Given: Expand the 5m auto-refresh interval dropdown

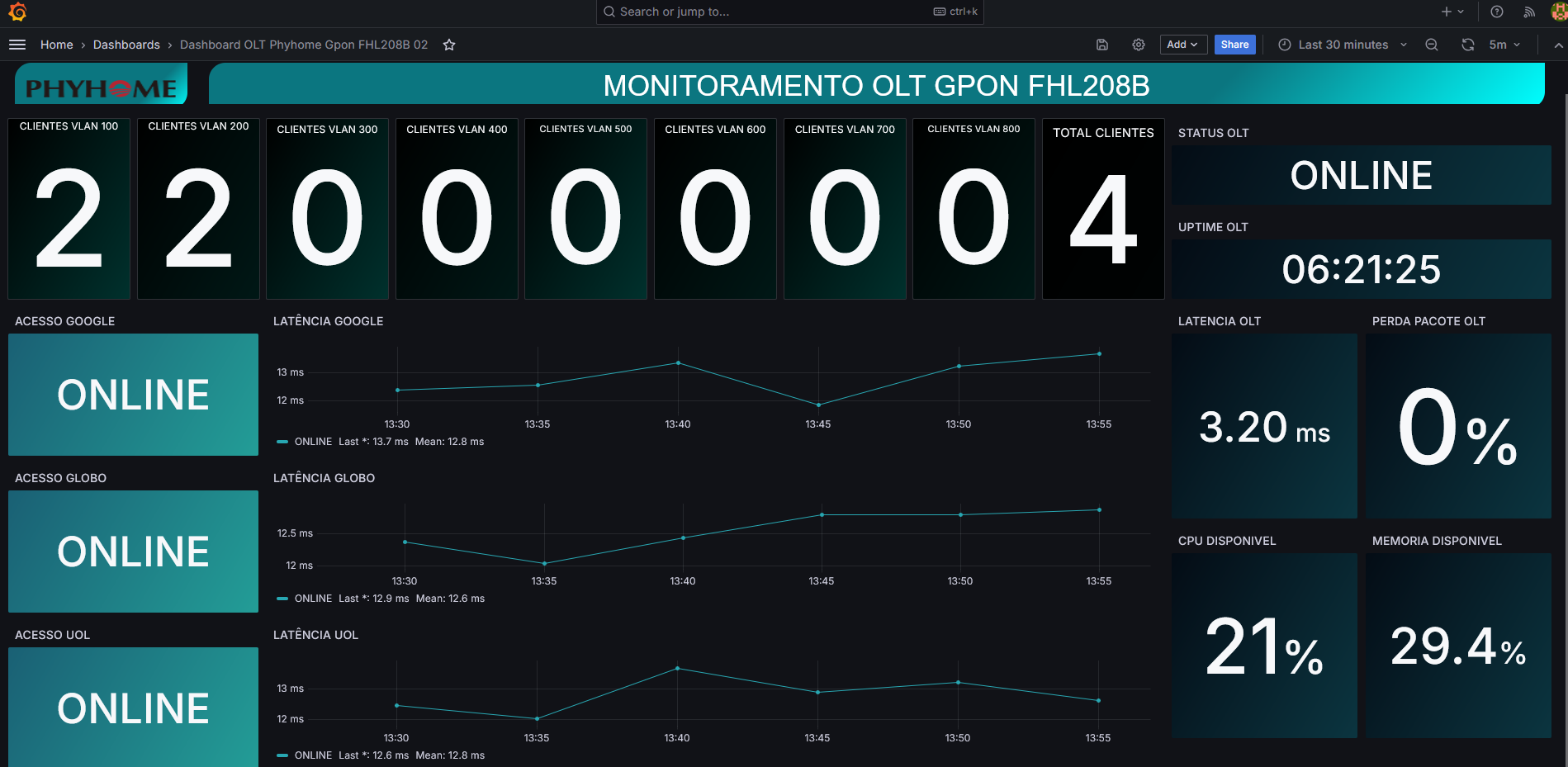Looking at the screenshot, I should [x=1505, y=45].
